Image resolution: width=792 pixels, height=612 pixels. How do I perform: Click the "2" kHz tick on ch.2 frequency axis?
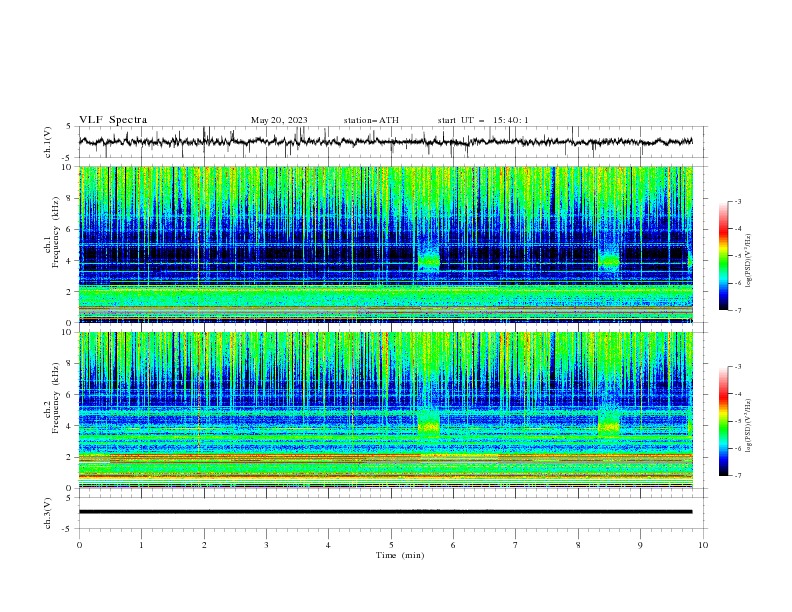[x=70, y=457]
